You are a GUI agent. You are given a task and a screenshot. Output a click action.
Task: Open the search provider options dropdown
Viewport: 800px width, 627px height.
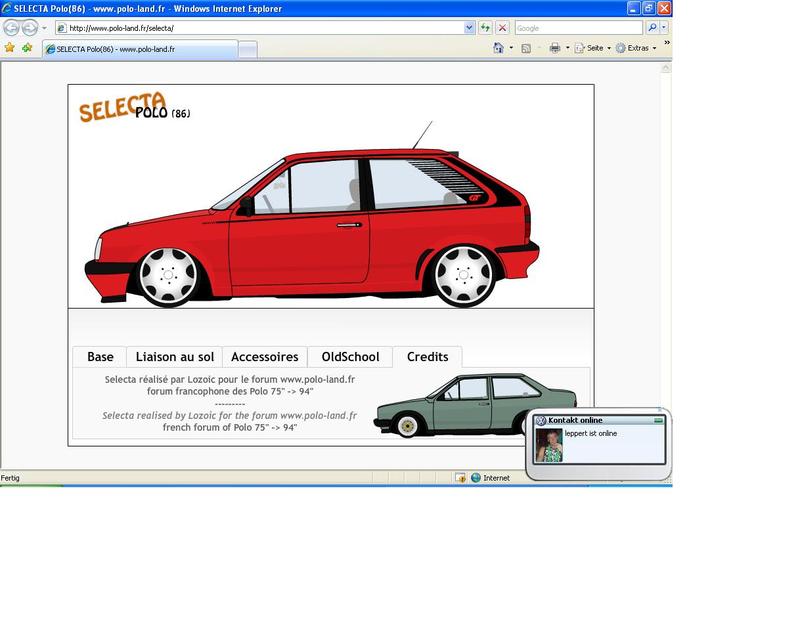click(664, 28)
